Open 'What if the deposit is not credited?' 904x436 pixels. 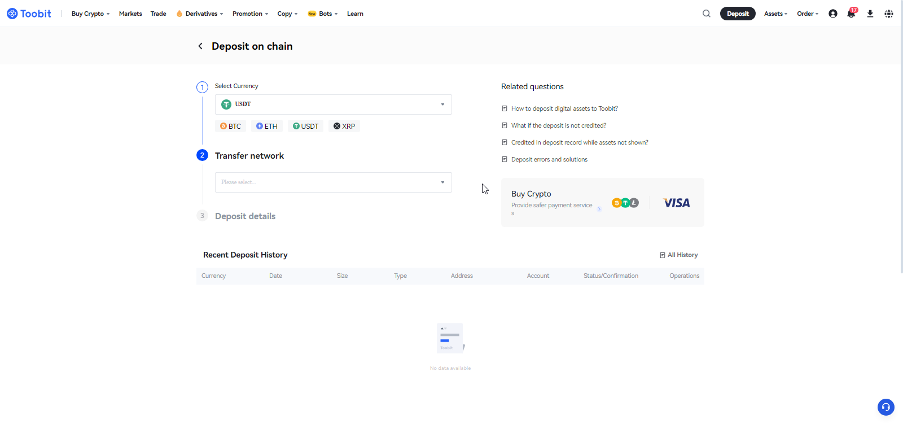[x=558, y=125]
